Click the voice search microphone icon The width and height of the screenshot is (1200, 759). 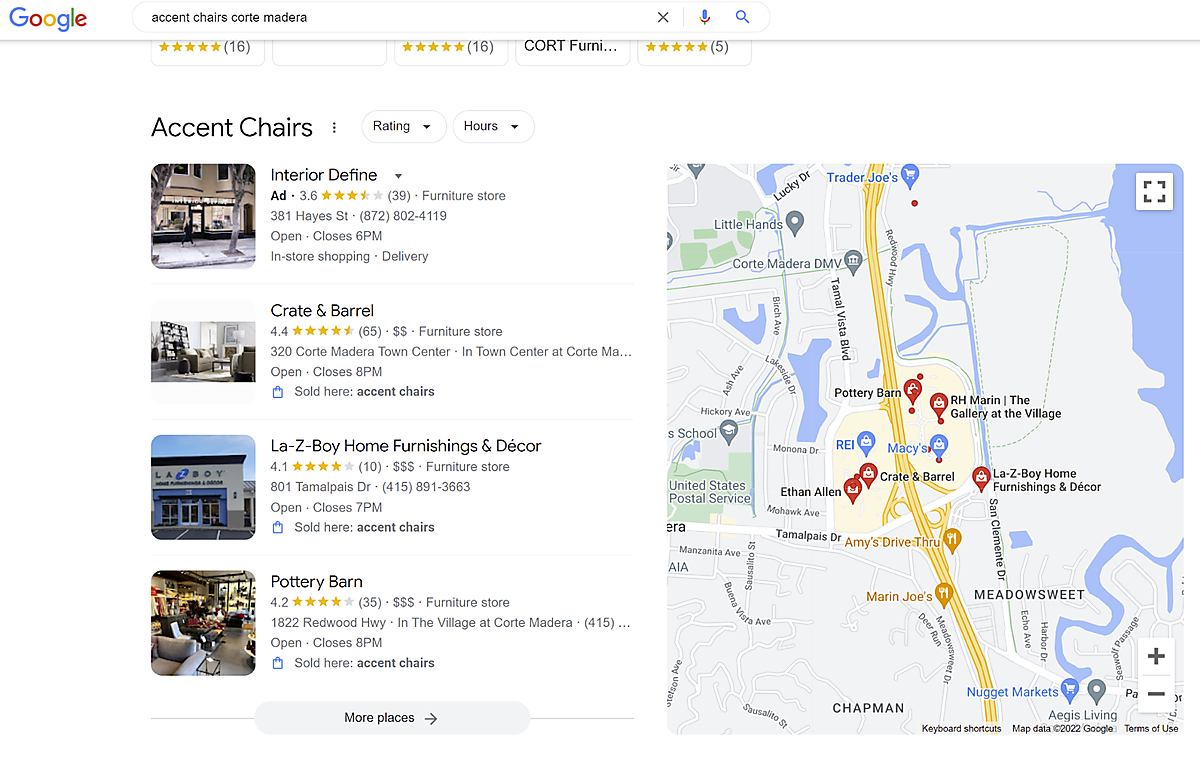(x=705, y=17)
